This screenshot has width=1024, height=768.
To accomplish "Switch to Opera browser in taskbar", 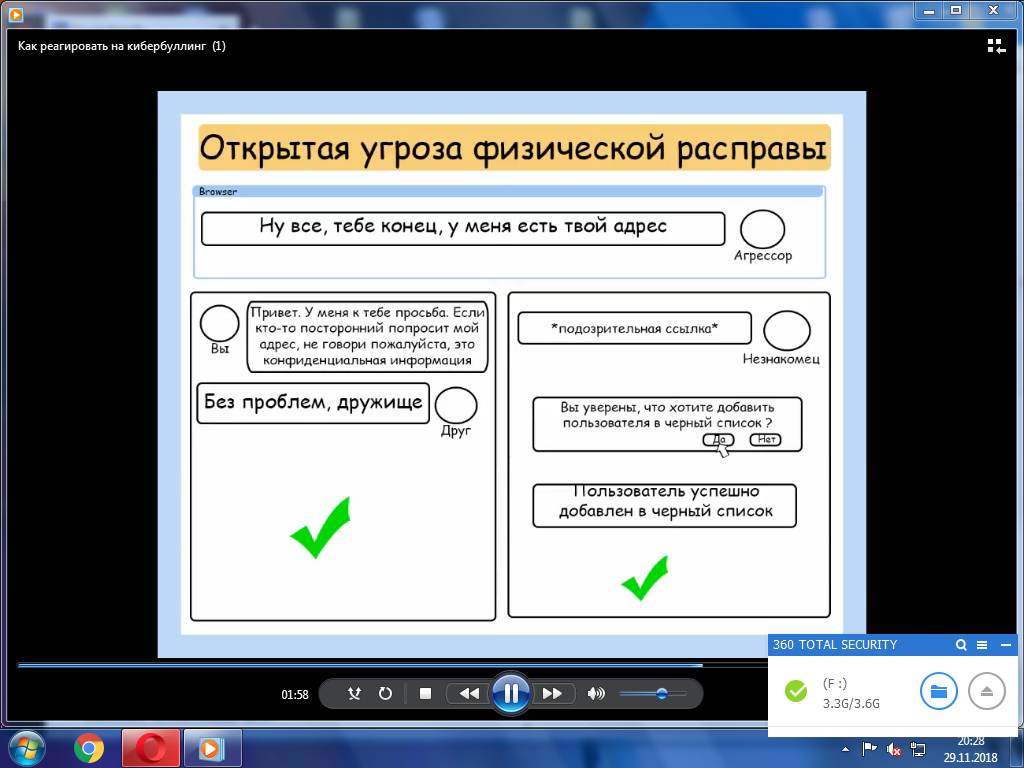I will click(150, 748).
